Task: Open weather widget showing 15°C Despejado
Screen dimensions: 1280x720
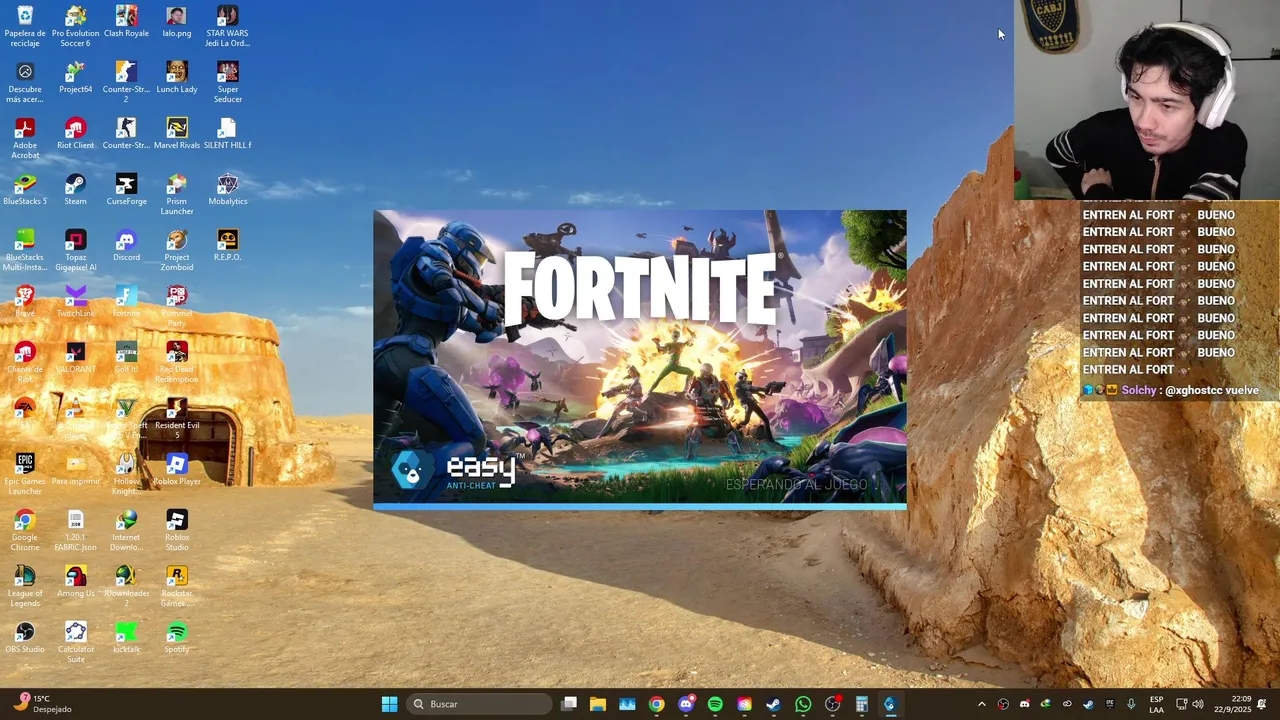Action: [x=45, y=704]
